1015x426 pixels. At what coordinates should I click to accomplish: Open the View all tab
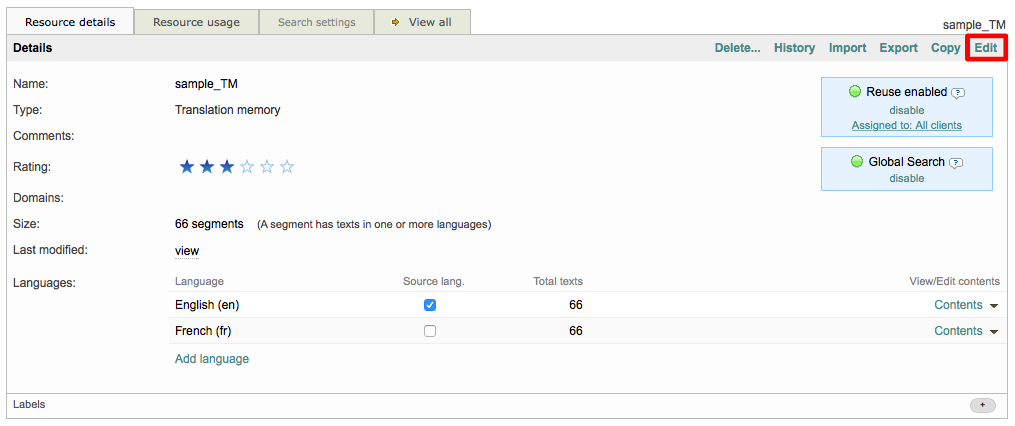pos(421,22)
